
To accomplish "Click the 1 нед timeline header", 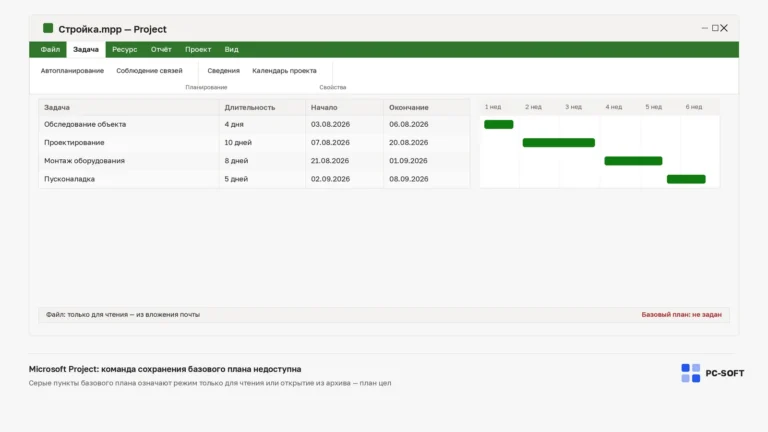I will [493, 107].
